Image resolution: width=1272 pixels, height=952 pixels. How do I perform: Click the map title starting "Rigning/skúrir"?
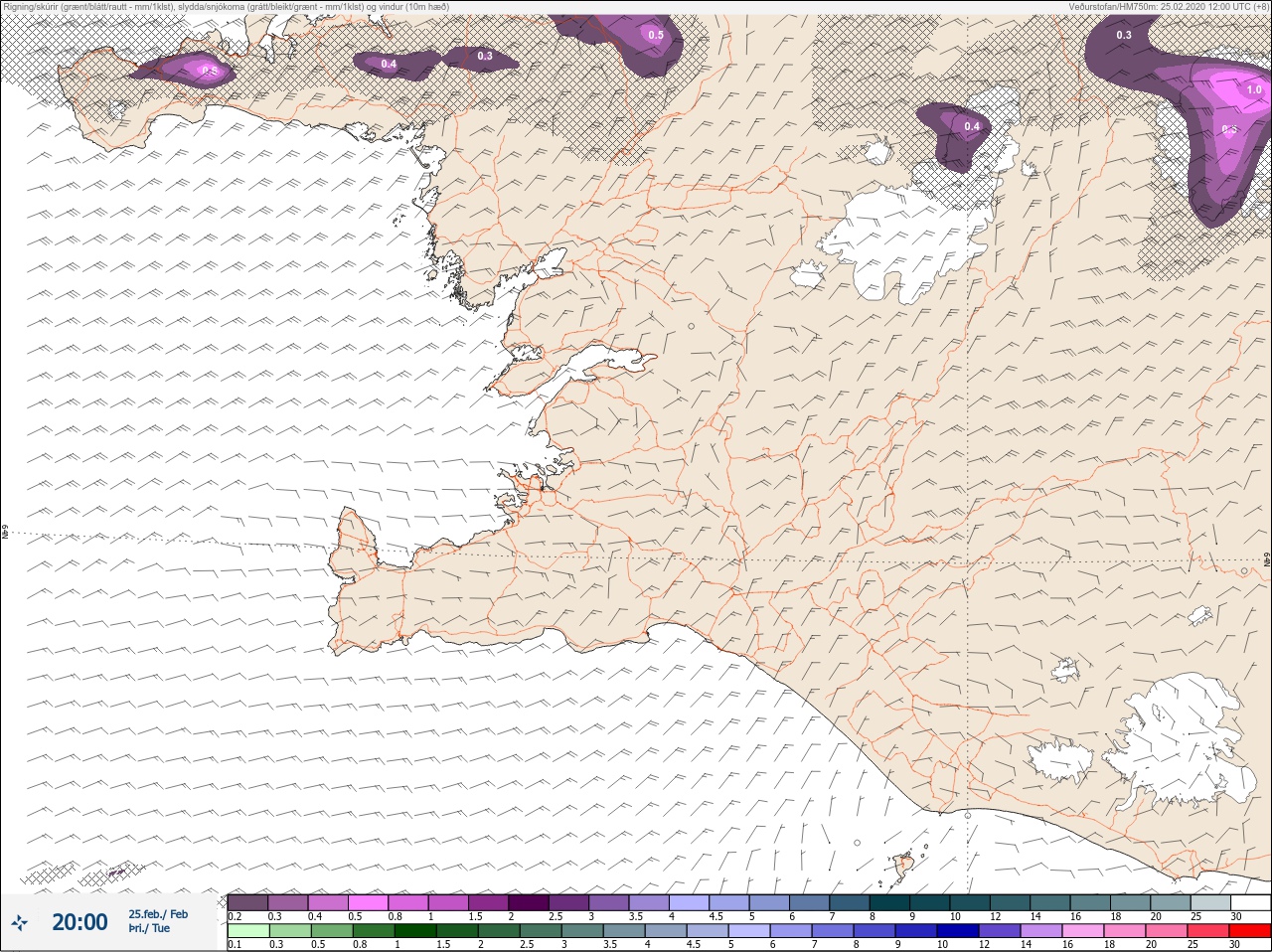[x=226, y=7]
